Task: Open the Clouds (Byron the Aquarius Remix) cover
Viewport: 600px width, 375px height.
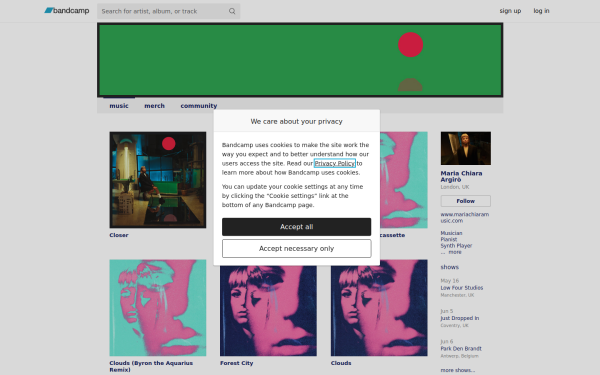Action: pos(158,308)
